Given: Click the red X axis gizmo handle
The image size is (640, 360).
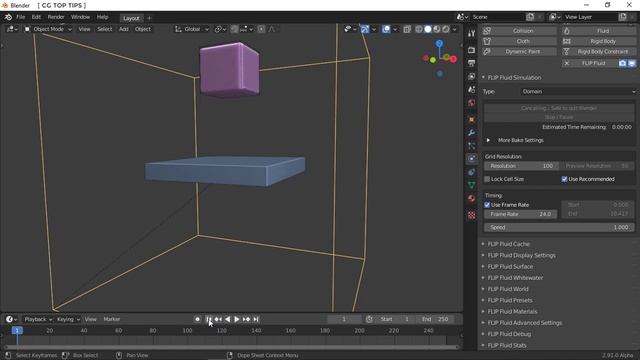Looking at the screenshot, I should pyautogui.click(x=453, y=59).
